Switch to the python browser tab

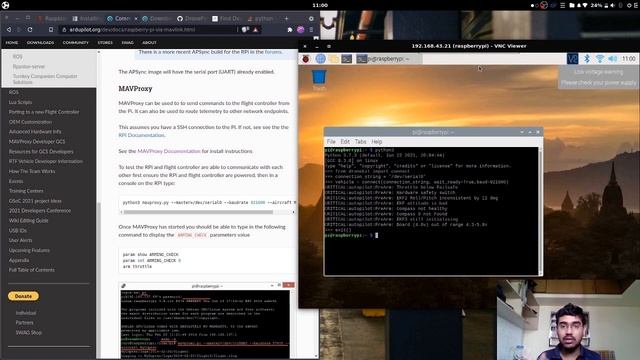261,19
